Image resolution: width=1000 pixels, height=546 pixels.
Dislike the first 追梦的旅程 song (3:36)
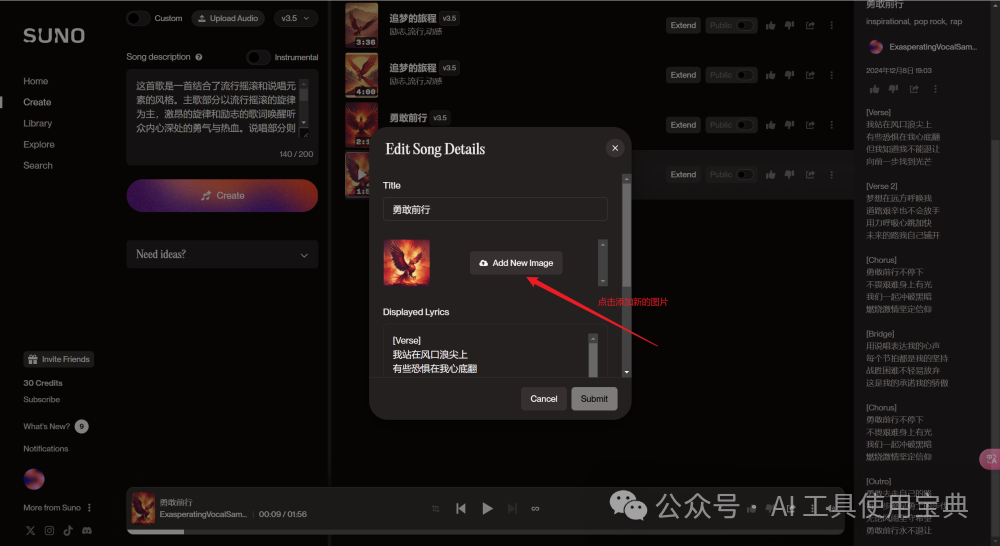pyautogui.click(x=790, y=26)
